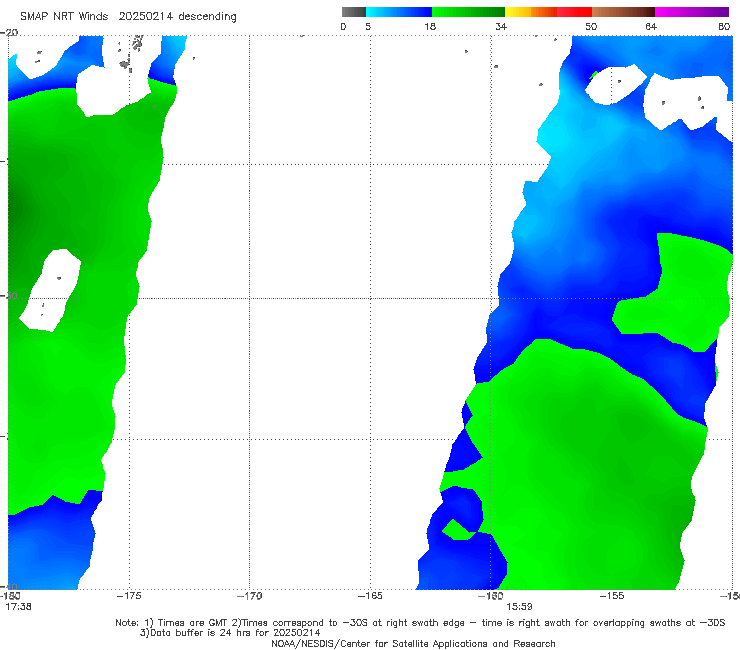Screen dimensions: 740x650
Task: Click the longitude label "-165"
Action: (370, 596)
